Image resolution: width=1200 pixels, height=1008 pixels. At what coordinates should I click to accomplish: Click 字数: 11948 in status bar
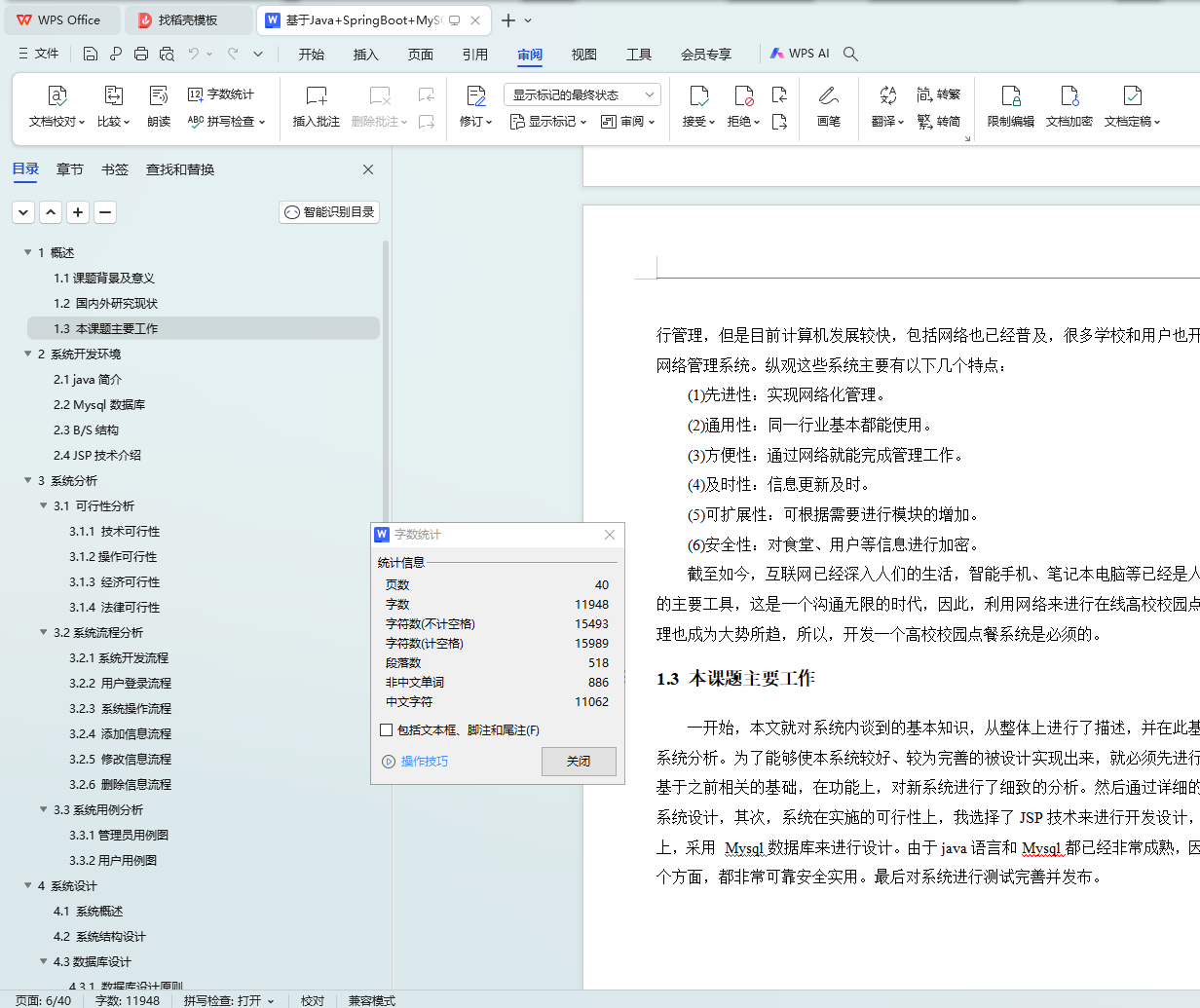(x=128, y=1000)
